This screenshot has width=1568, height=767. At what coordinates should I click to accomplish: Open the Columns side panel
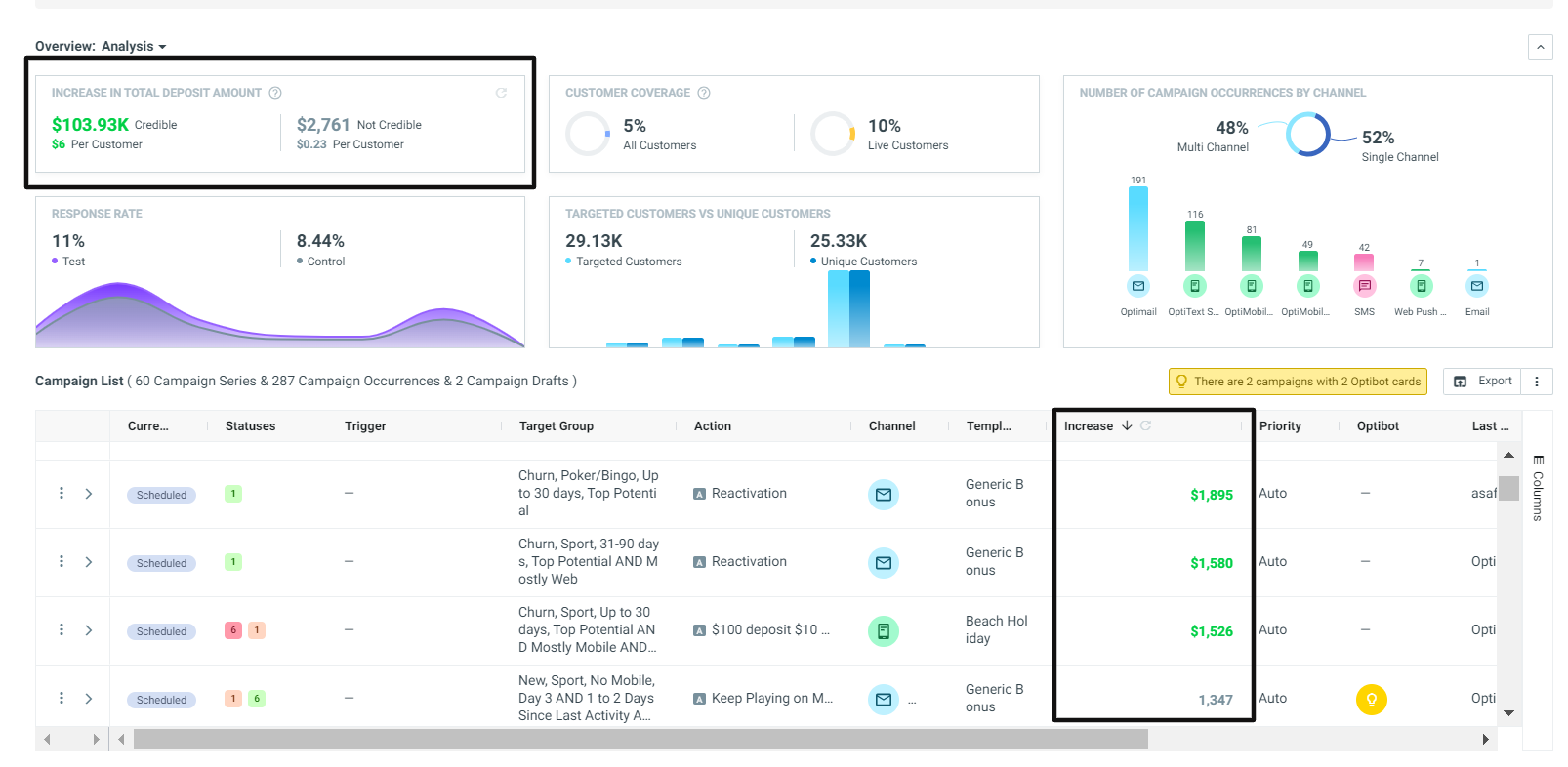1538,488
